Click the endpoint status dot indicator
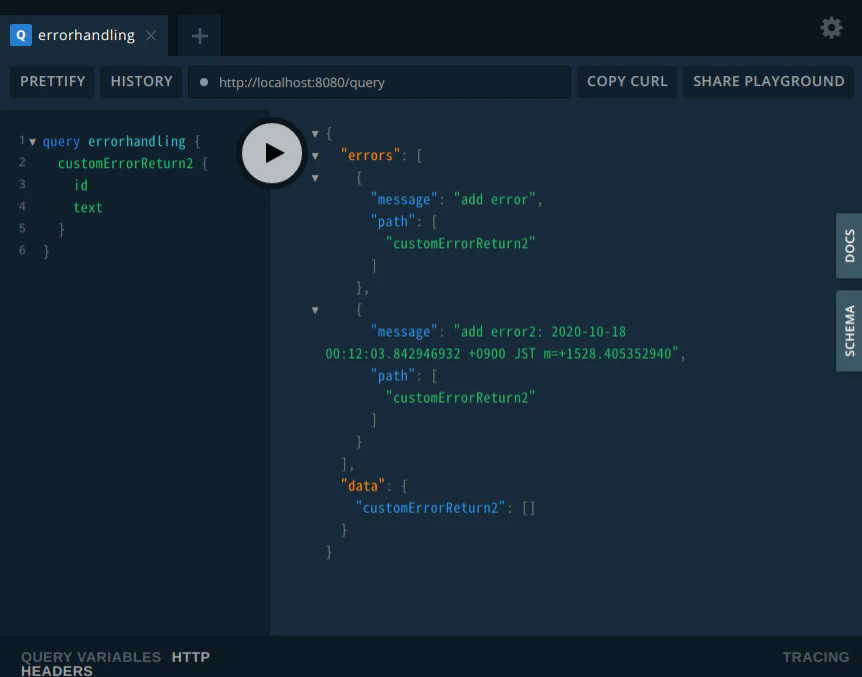This screenshot has width=862, height=677. click(204, 82)
